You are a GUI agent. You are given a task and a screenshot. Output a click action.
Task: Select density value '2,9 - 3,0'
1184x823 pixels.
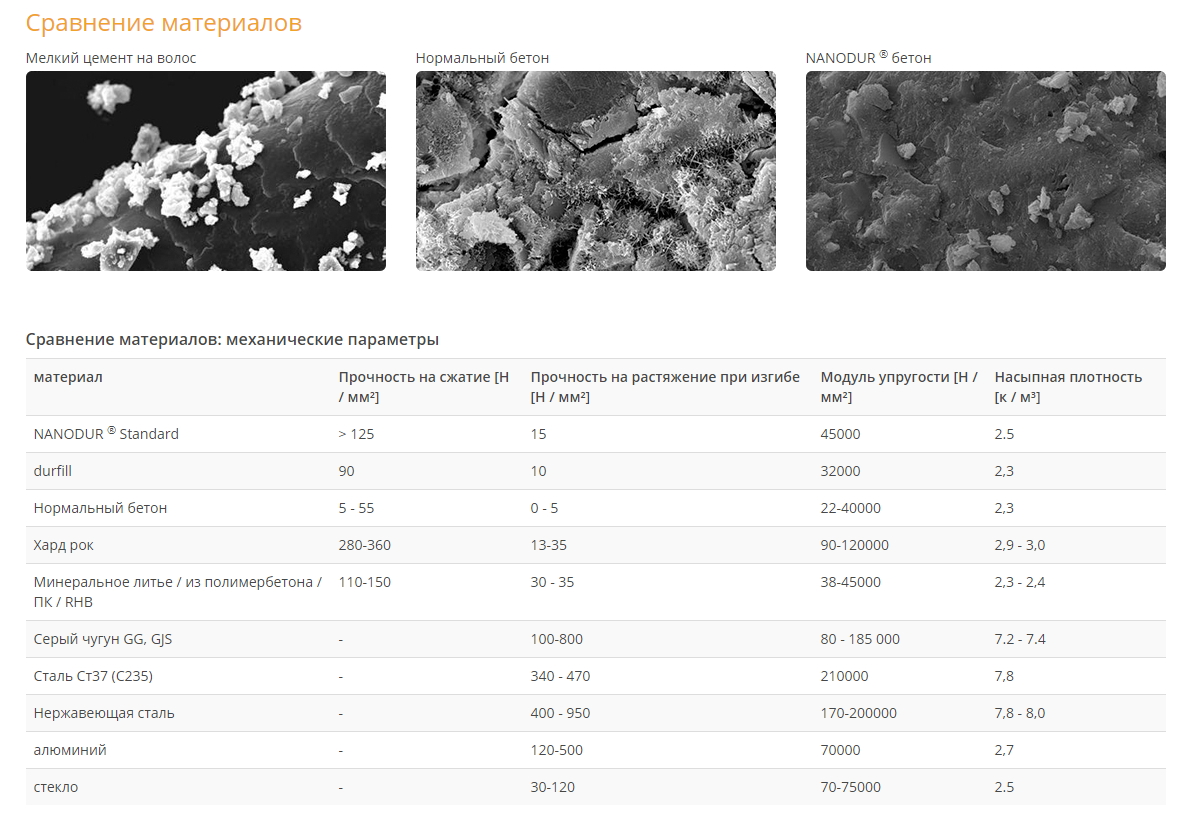click(1019, 545)
